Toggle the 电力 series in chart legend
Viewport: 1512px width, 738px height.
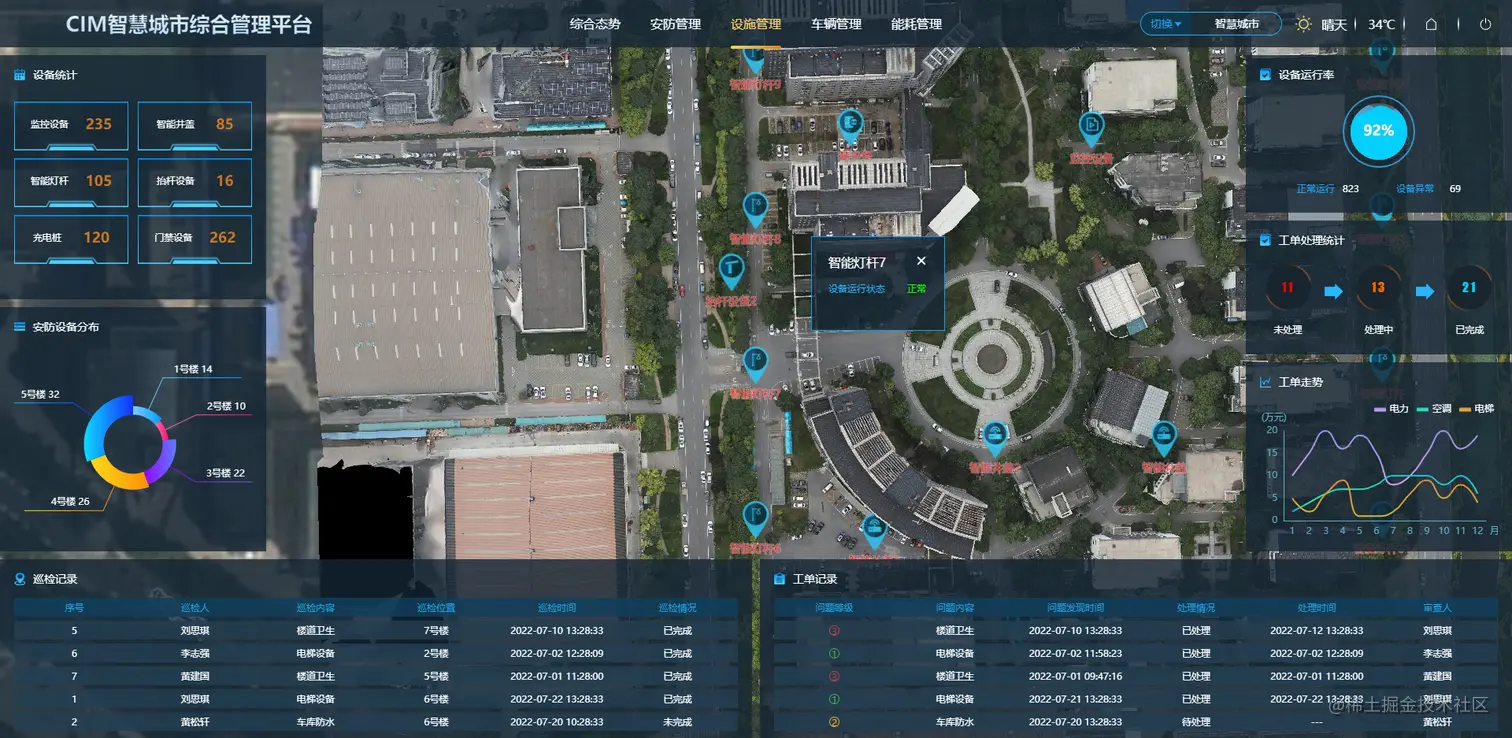pos(1391,409)
